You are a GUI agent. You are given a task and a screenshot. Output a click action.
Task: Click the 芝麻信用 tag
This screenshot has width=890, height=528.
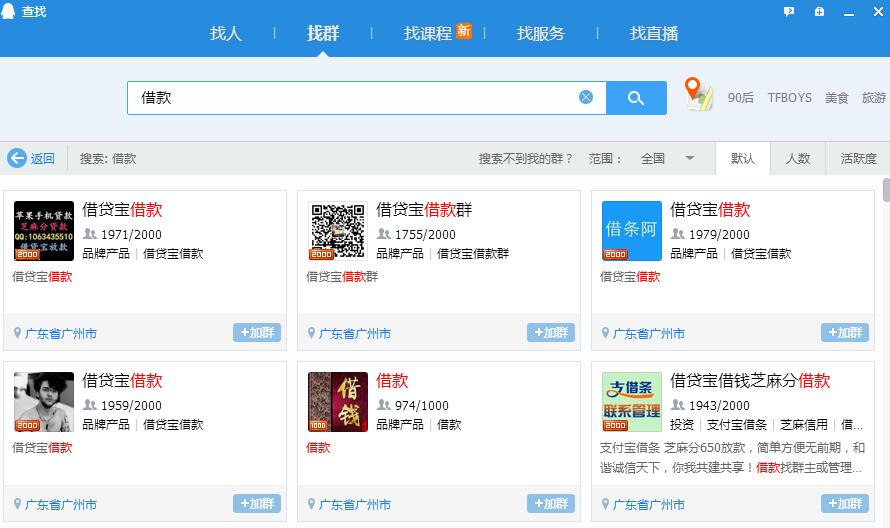(x=804, y=425)
